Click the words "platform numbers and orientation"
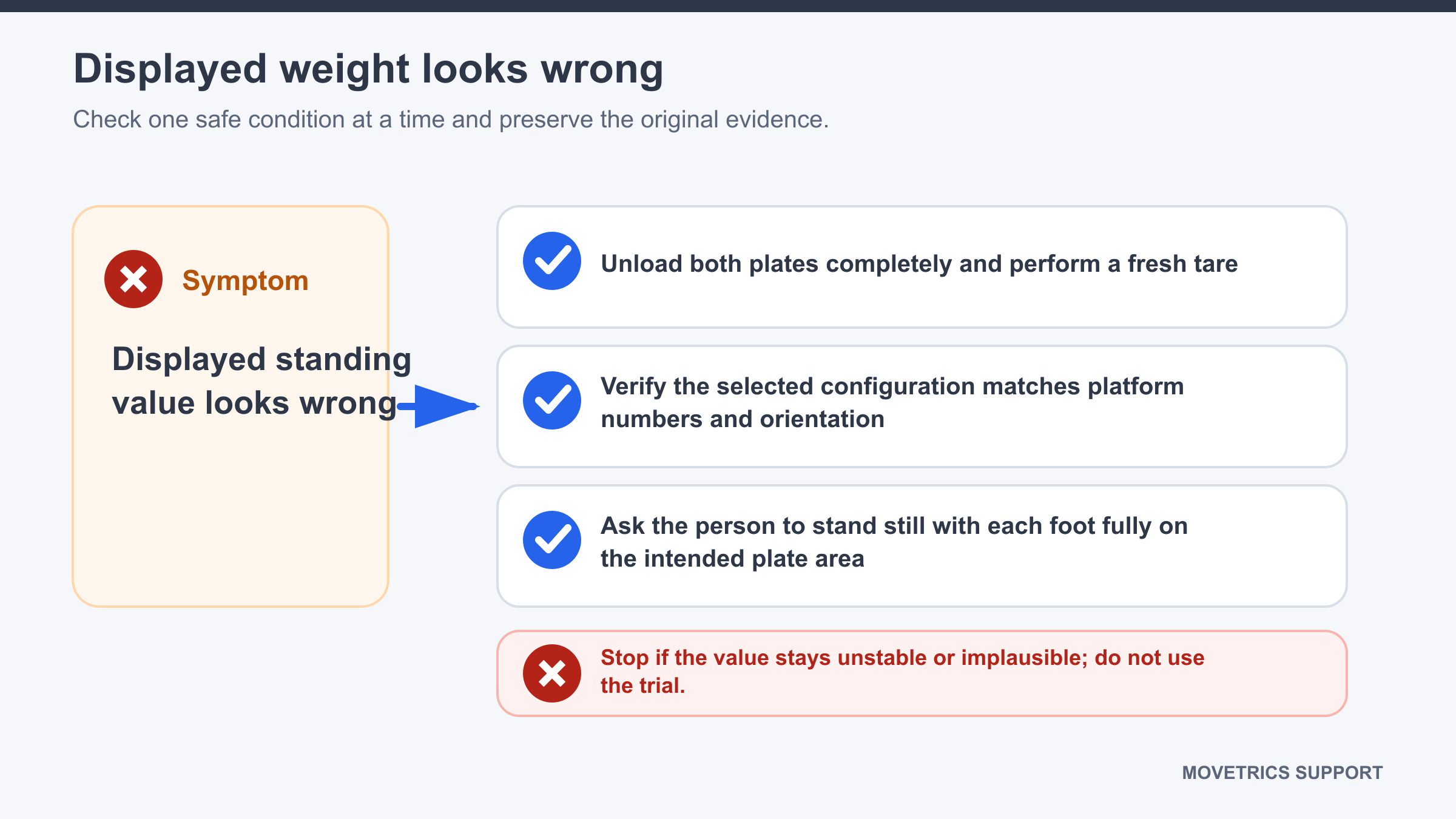1456x819 pixels. tap(892, 403)
